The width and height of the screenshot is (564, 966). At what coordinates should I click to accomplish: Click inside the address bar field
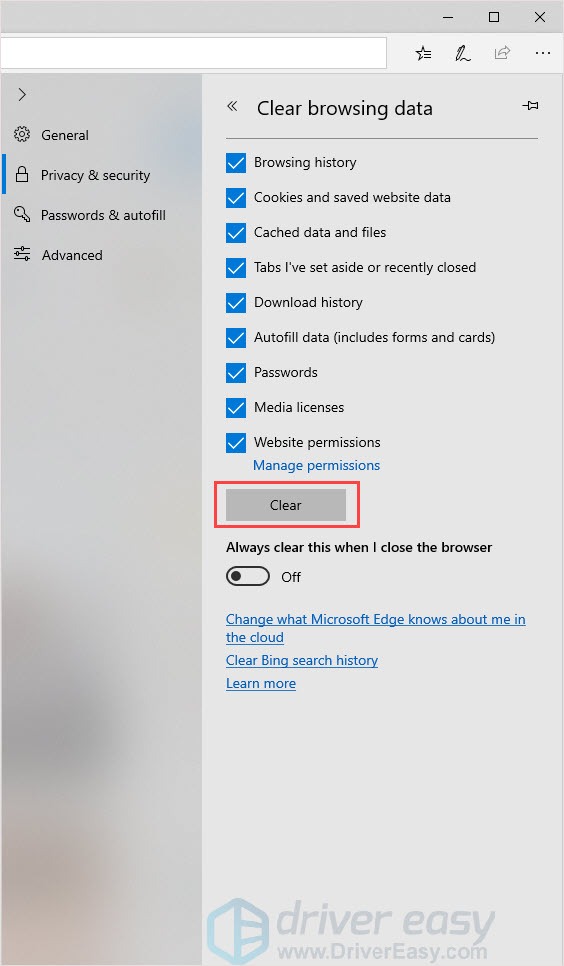(x=194, y=53)
